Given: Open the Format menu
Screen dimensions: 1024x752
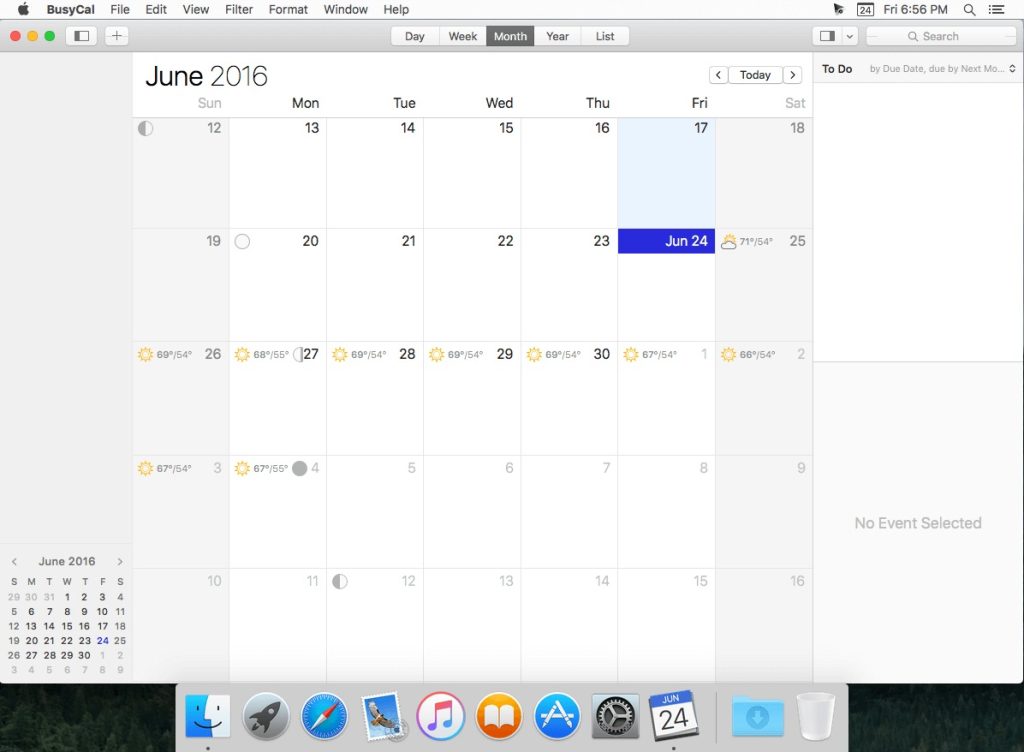Looking at the screenshot, I should tap(288, 9).
